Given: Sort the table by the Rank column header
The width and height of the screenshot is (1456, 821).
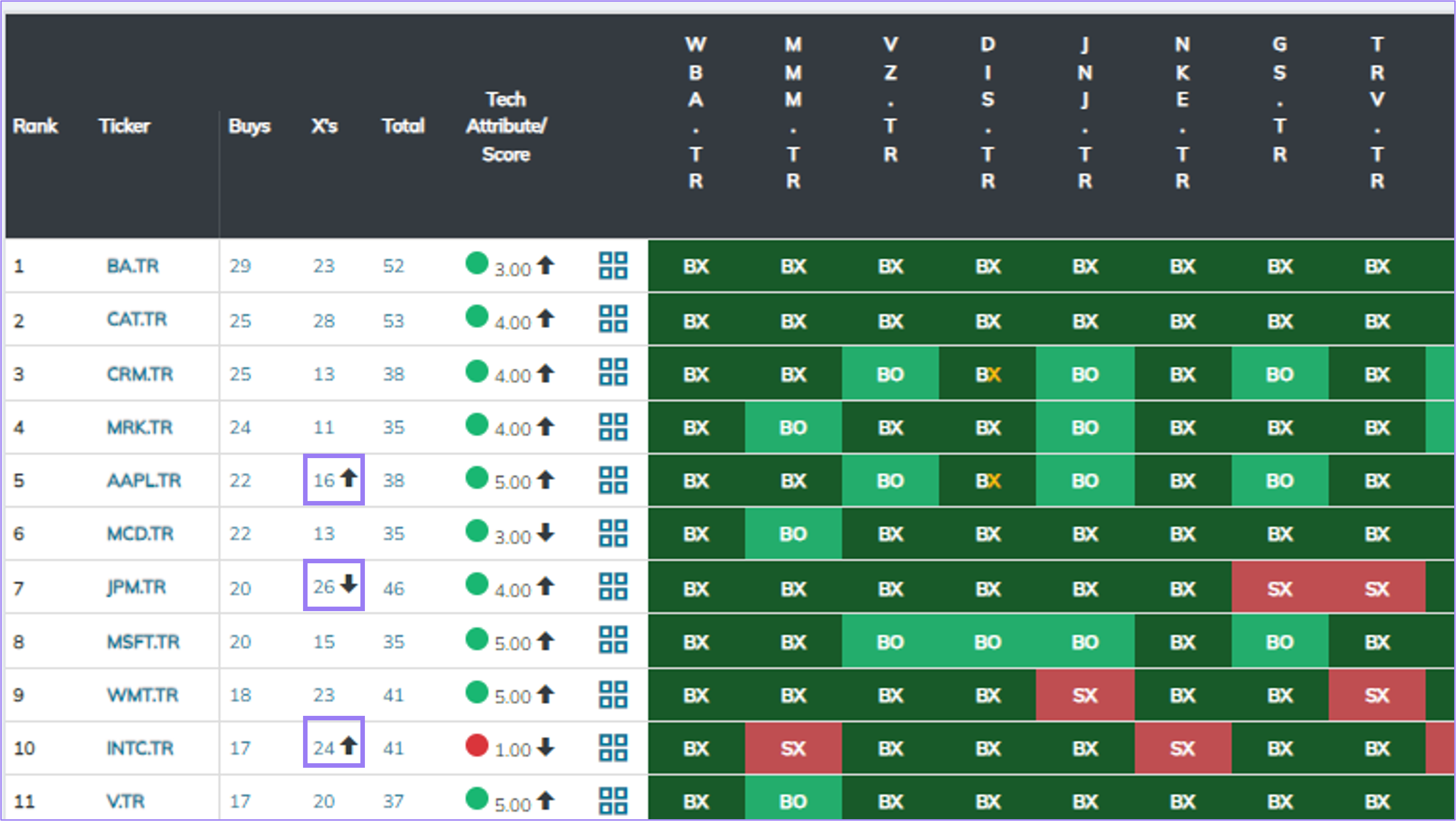Looking at the screenshot, I should pos(35,126).
